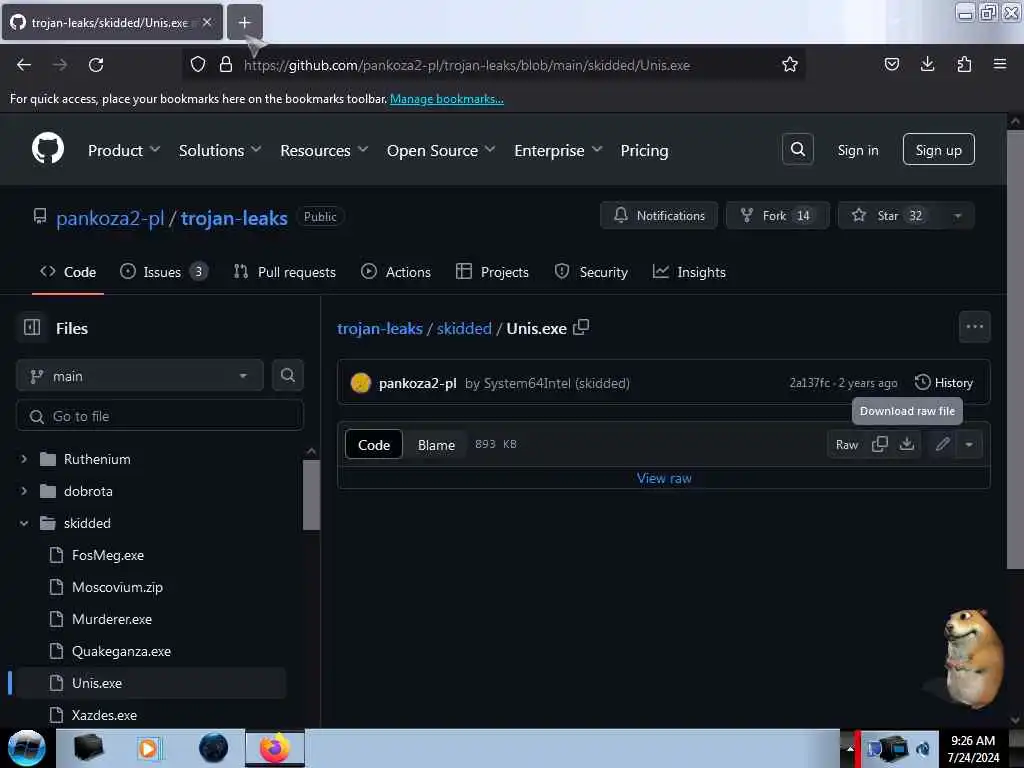The height and width of the screenshot is (768, 1024).
Task: Open the Issues tab
Action: [164, 272]
